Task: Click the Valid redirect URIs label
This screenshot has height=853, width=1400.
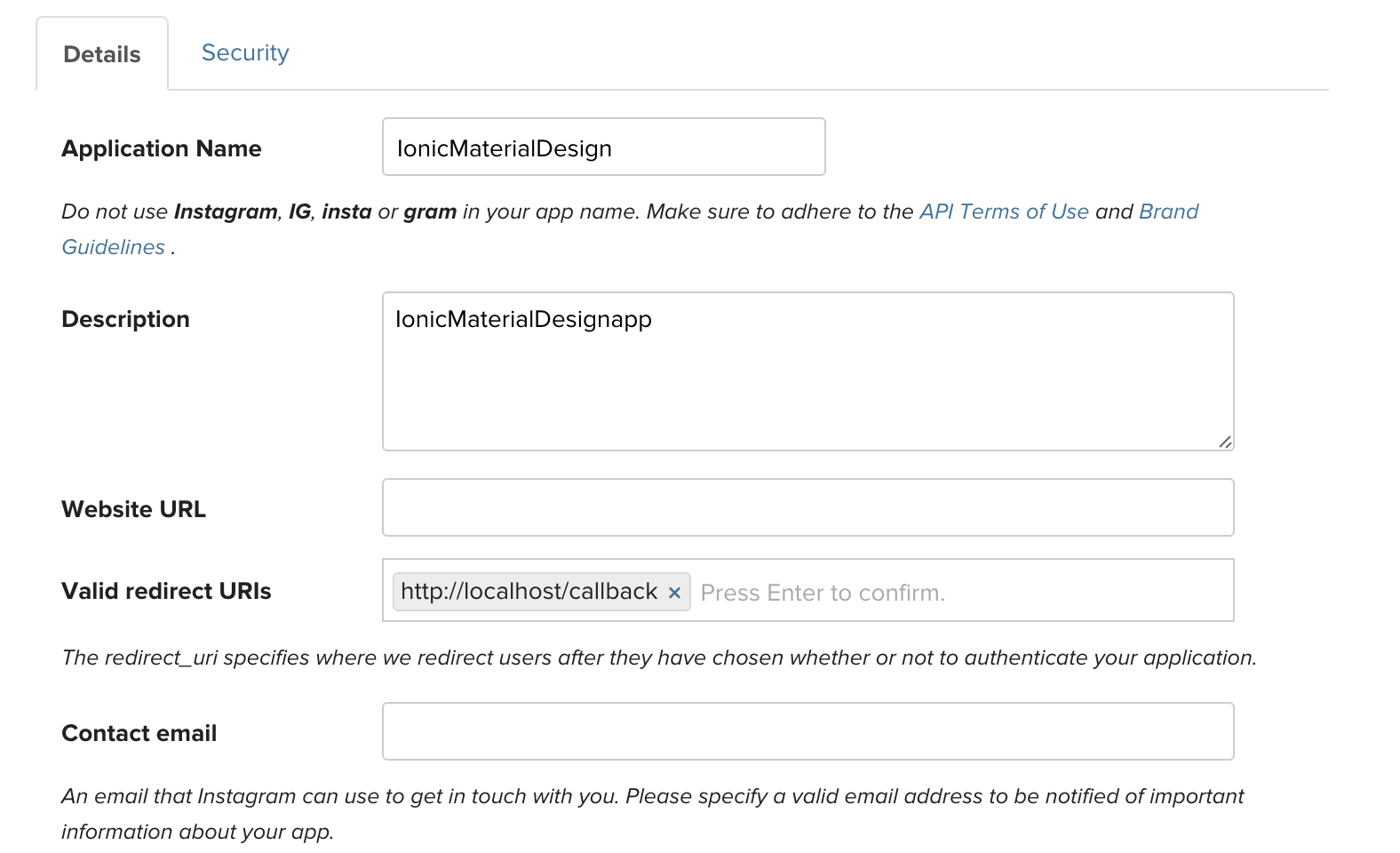Action: point(166,591)
